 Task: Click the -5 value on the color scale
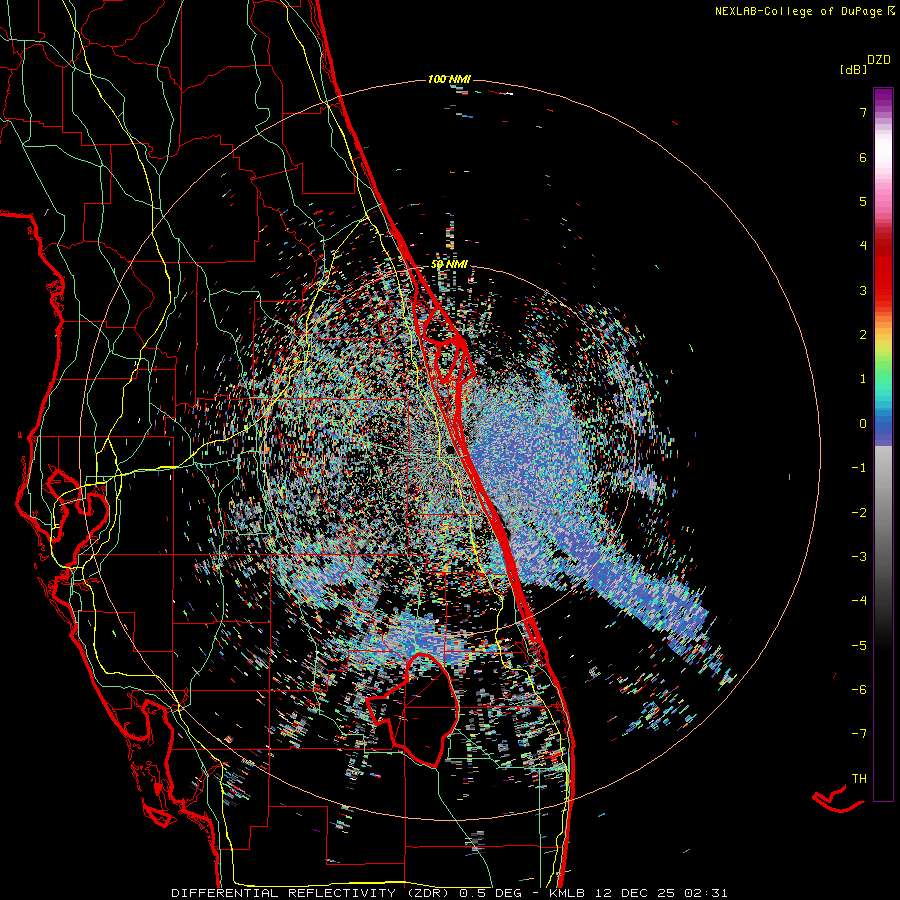pyautogui.click(x=859, y=646)
